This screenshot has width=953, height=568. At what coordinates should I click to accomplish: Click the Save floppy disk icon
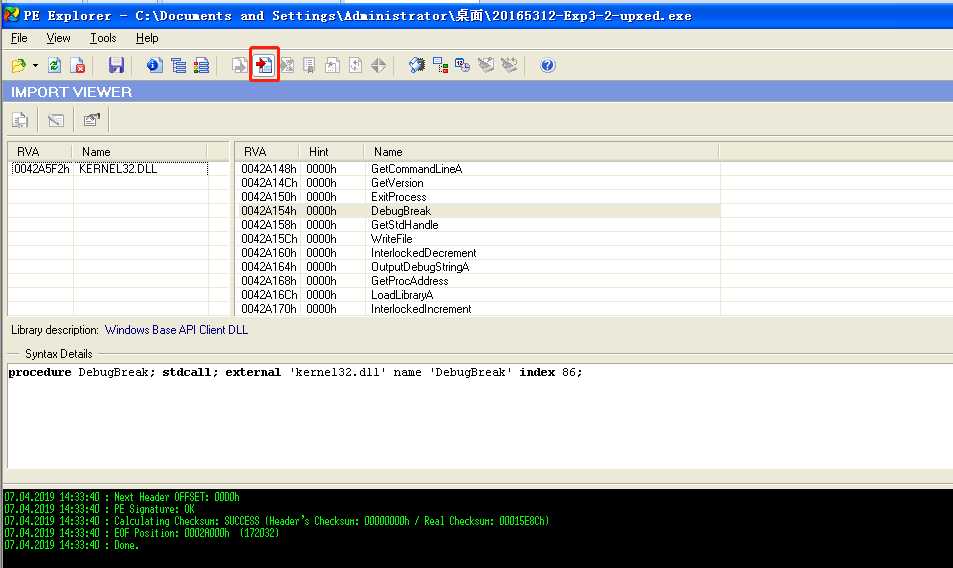(116, 65)
